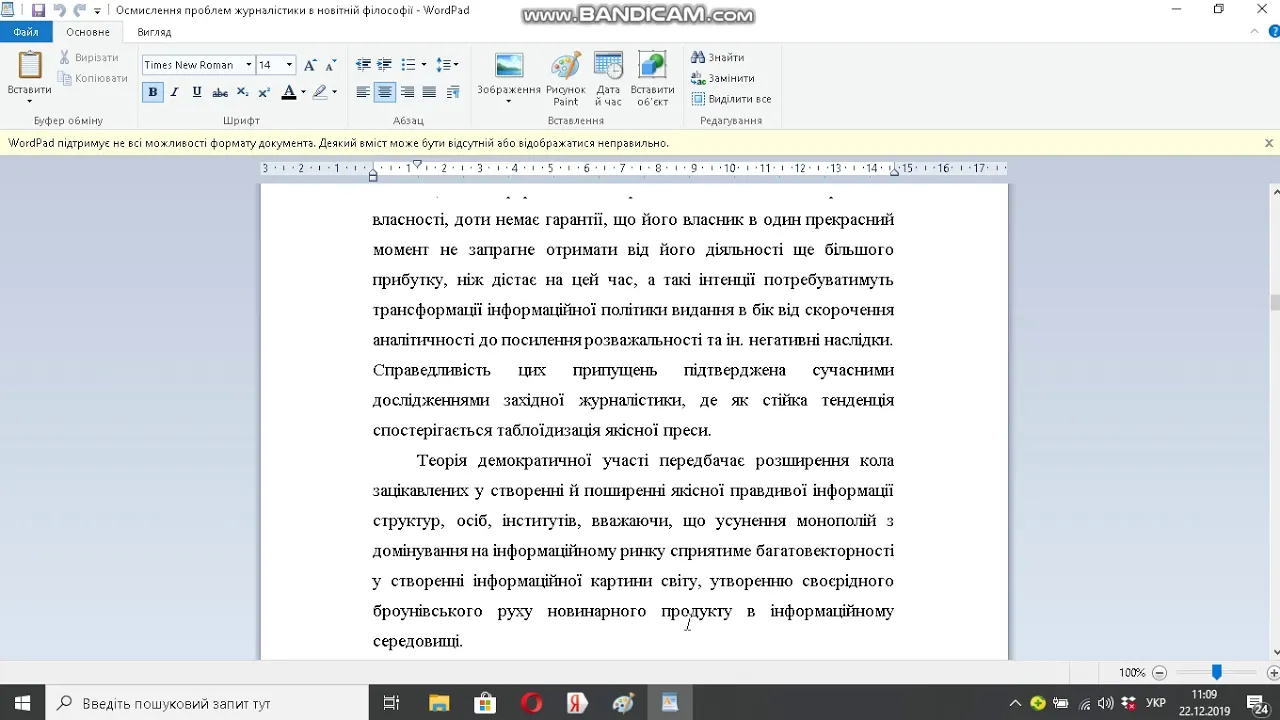
Task: Insert a Paint drawing with Рисунок Paint
Action: tap(566, 79)
